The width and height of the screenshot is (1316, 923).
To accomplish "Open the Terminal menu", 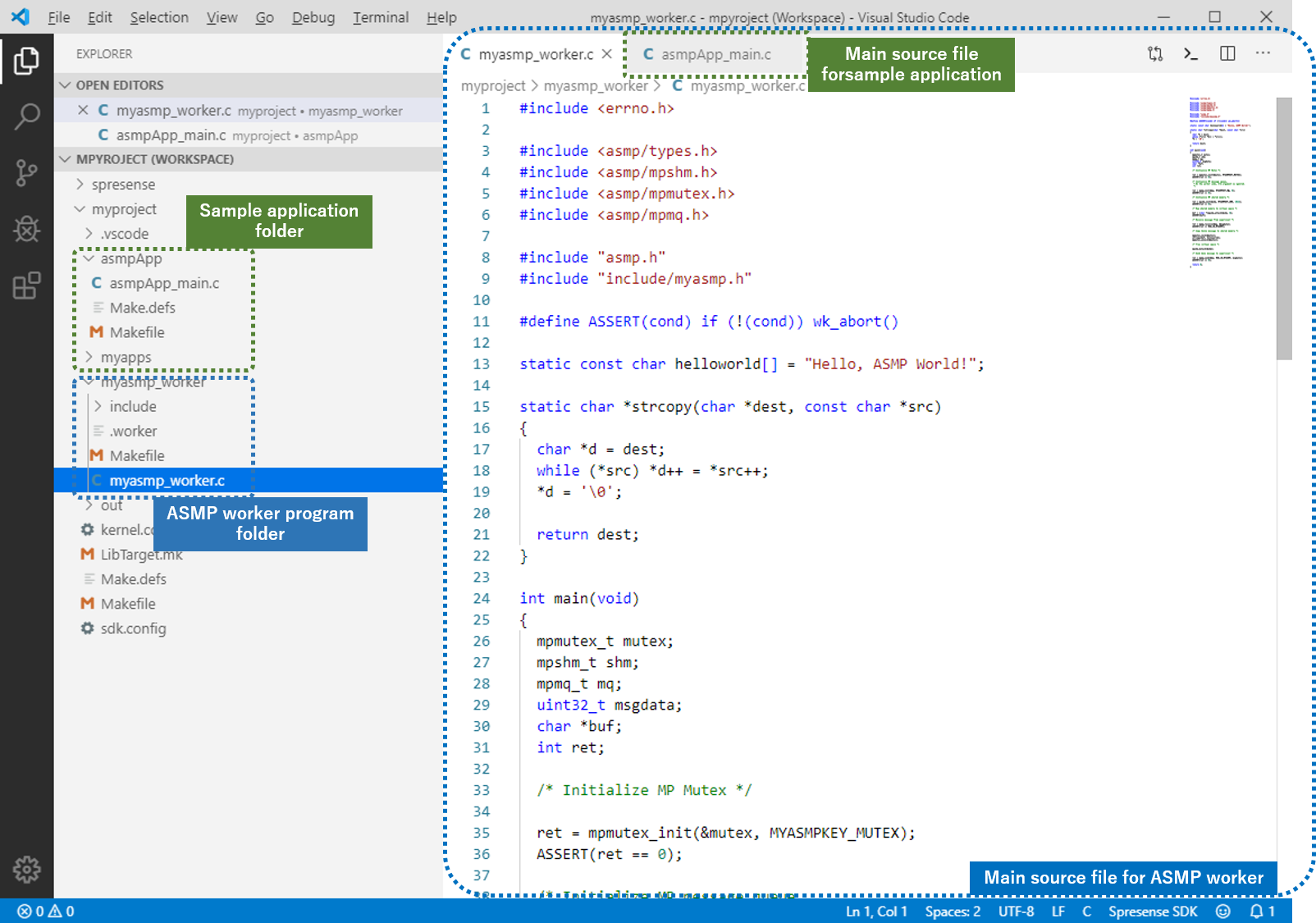I will coord(380,16).
